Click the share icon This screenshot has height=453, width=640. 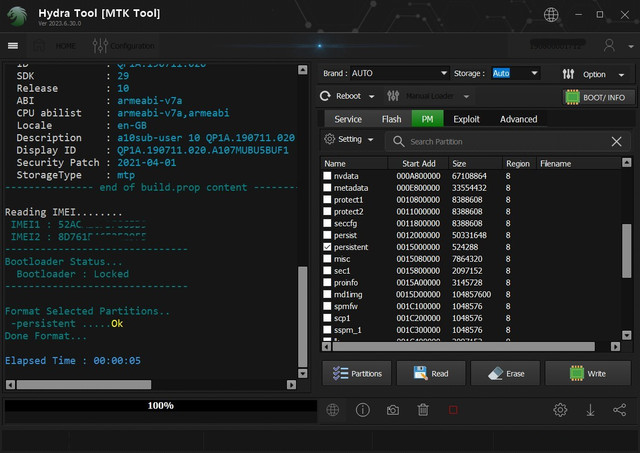click(620, 410)
